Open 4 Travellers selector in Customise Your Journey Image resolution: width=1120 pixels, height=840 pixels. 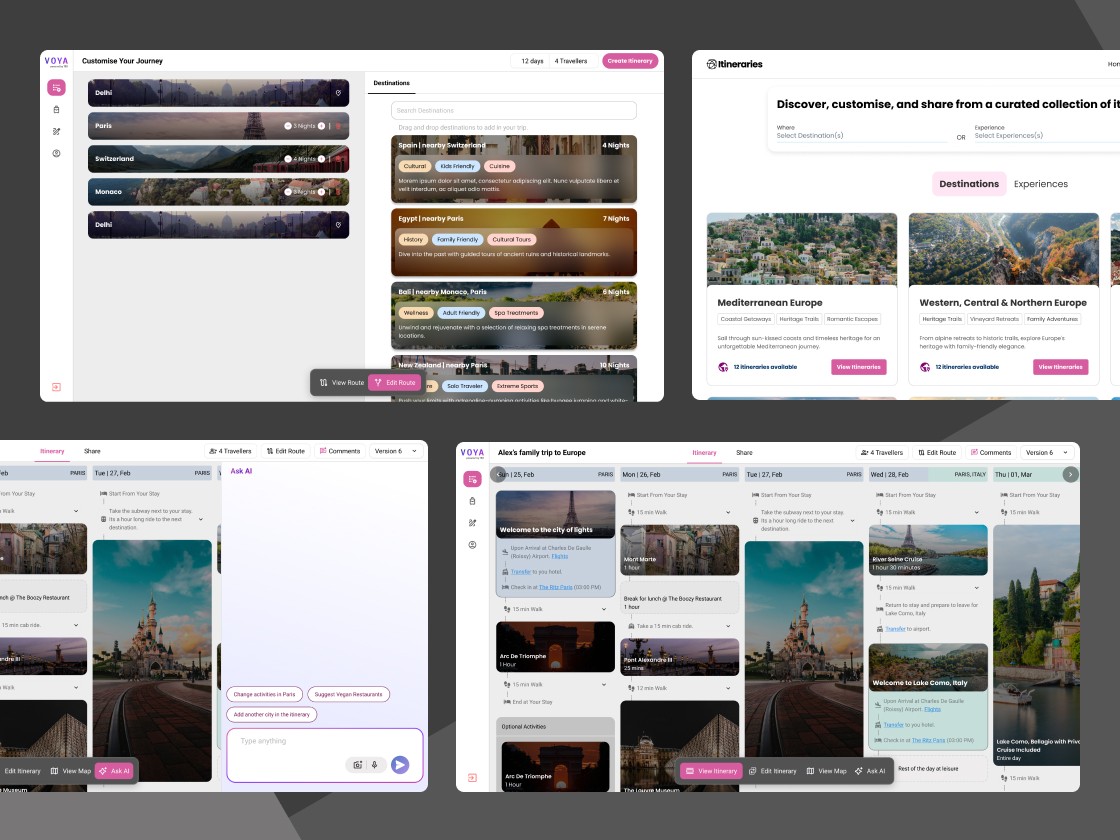(571, 61)
